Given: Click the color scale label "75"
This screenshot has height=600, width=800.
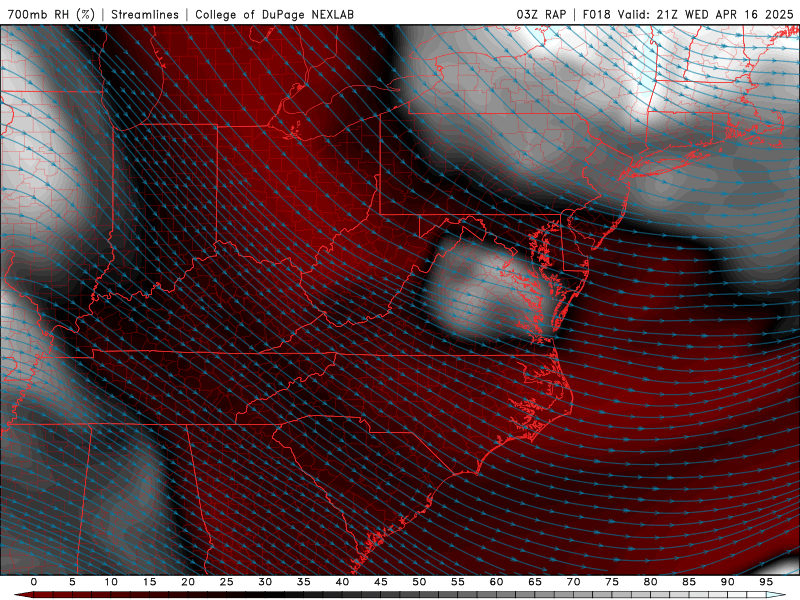Looking at the screenshot, I should (x=612, y=582).
